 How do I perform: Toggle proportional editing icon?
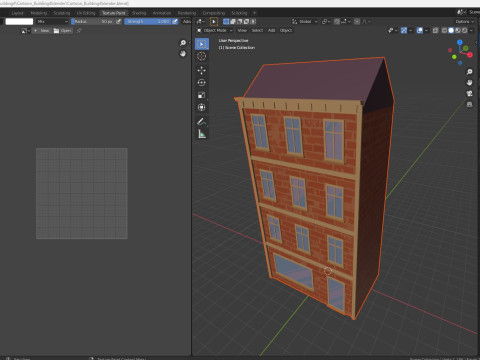click(357, 21)
